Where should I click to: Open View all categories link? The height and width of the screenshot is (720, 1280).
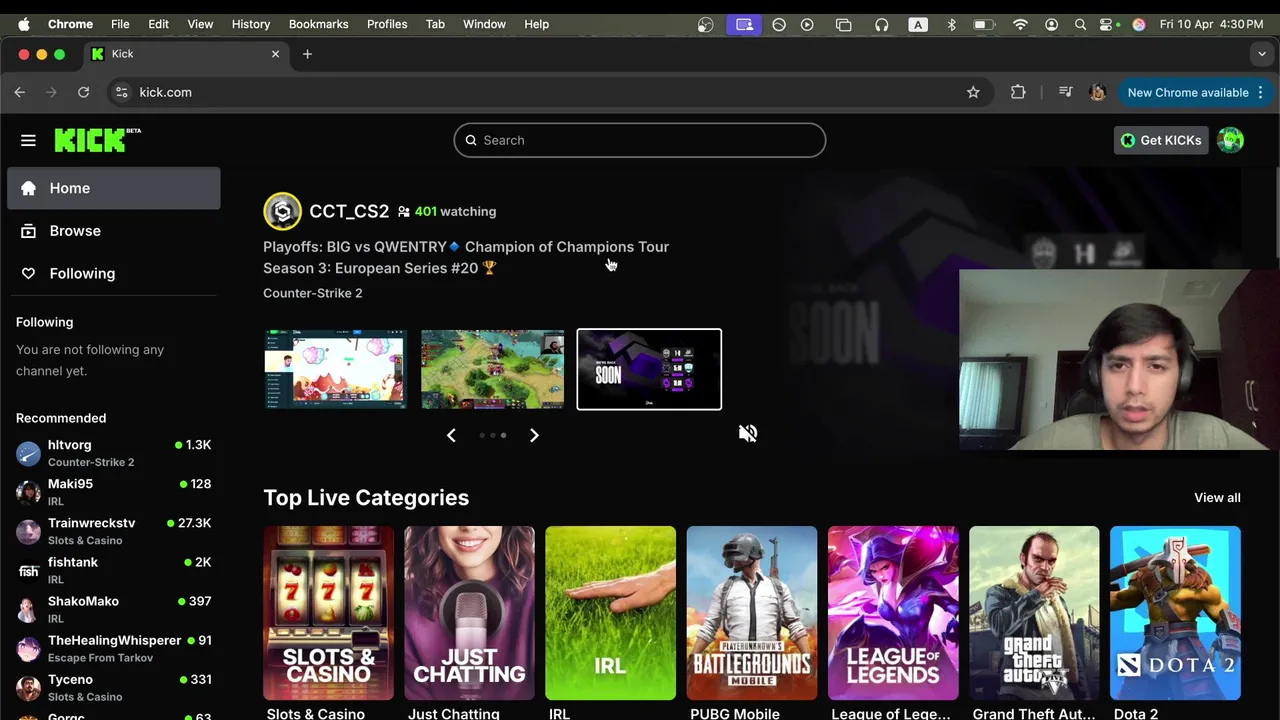tap(1217, 497)
